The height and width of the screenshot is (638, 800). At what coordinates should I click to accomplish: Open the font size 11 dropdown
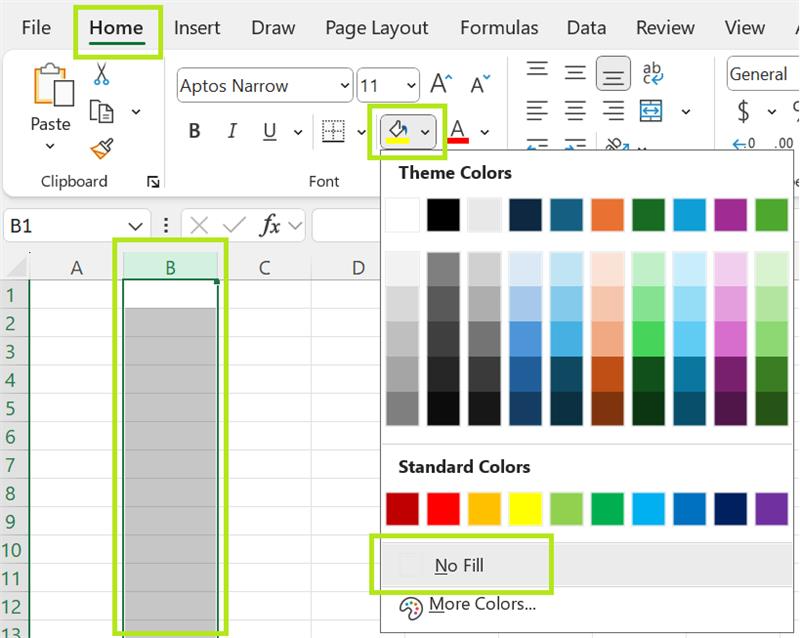(411, 85)
